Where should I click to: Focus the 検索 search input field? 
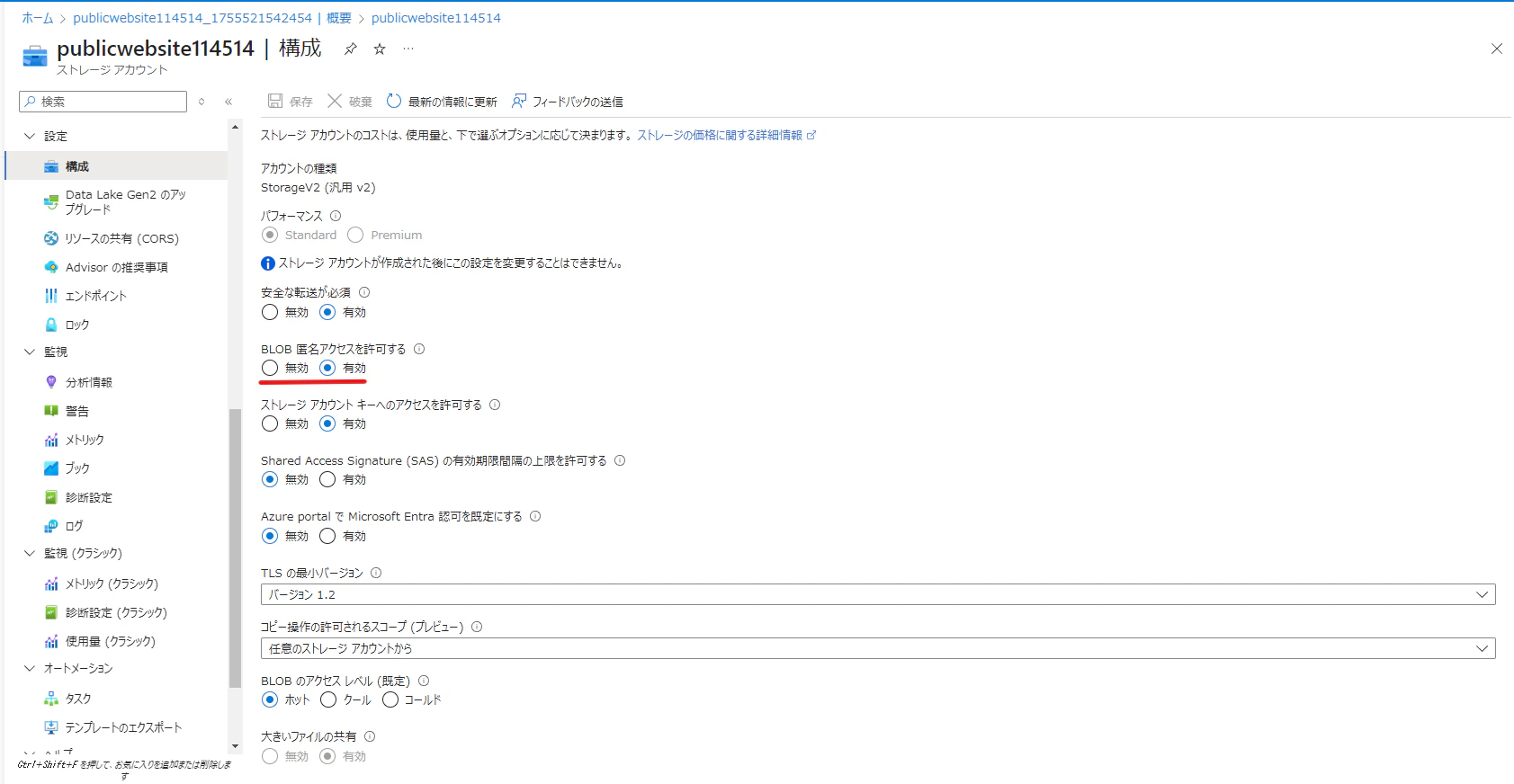point(103,102)
